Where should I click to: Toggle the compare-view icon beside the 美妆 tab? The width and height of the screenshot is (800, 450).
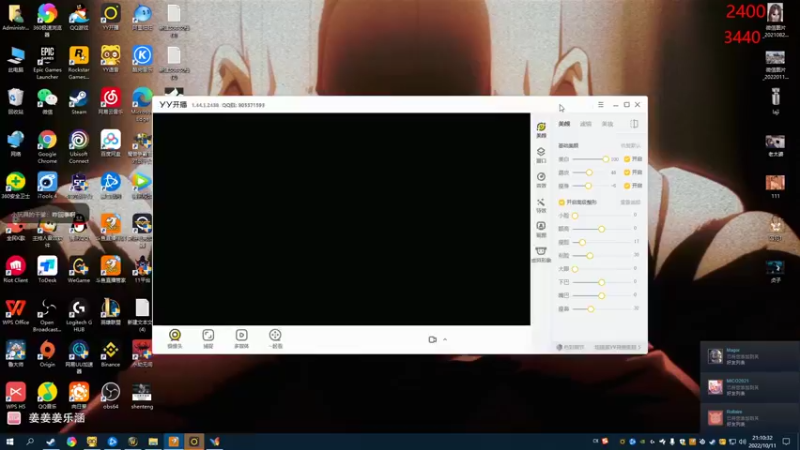click(x=634, y=124)
